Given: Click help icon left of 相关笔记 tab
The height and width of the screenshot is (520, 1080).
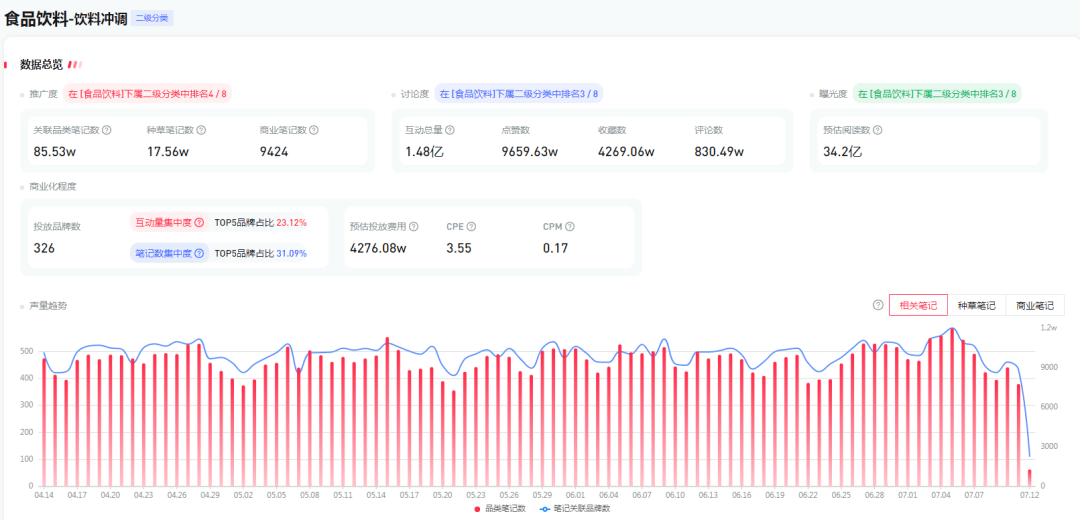Looking at the screenshot, I should point(878,305).
